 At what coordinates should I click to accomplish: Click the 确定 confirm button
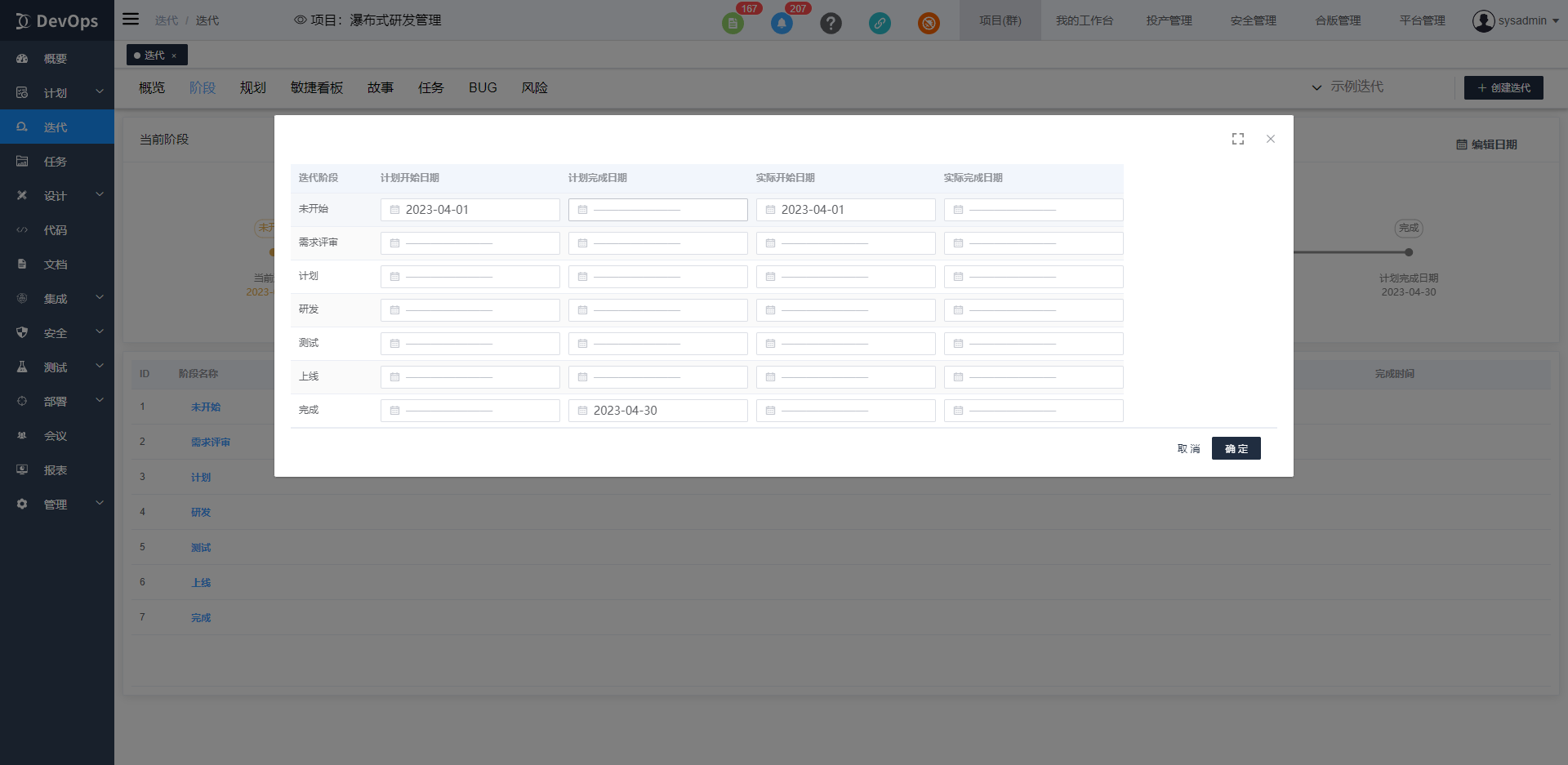click(x=1236, y=448)
